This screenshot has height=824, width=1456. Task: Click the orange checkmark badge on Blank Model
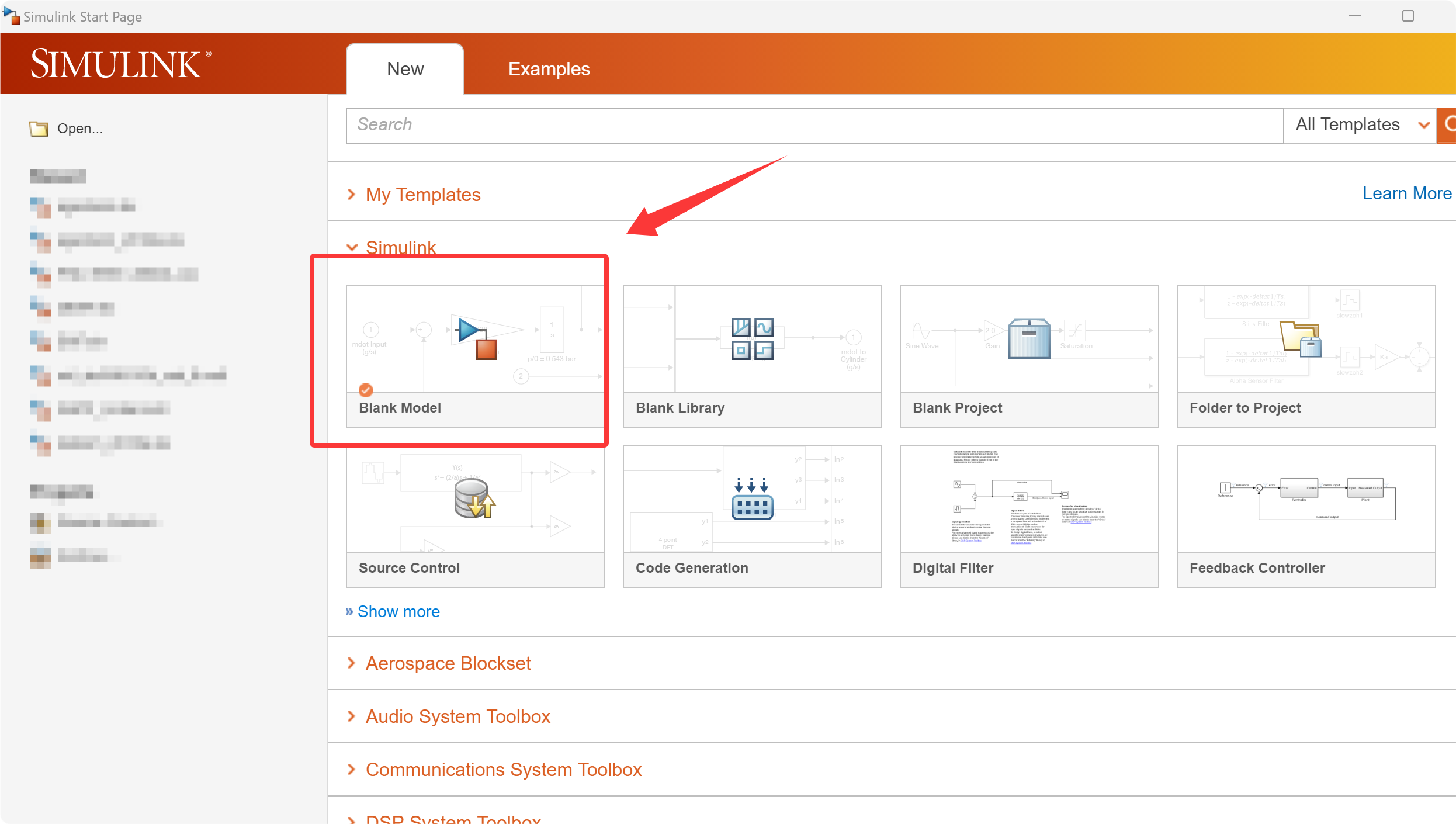pos(366,390)
